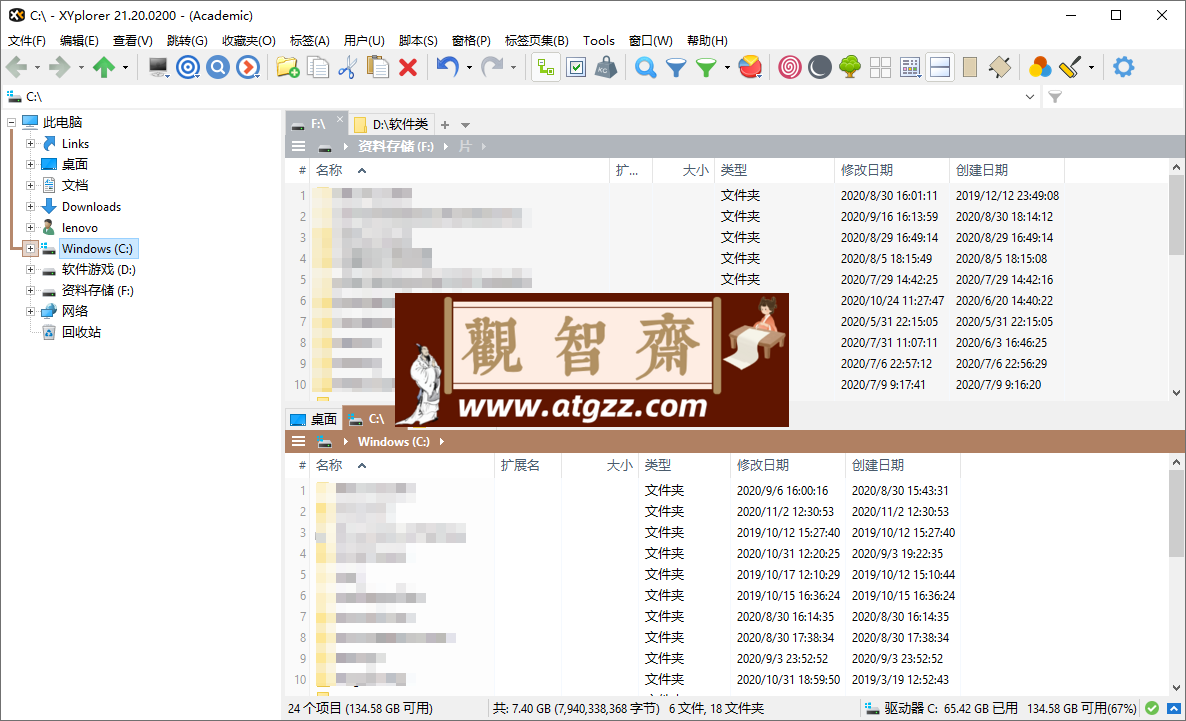Open the Tools menu
Viewport: 1186px width, 721px height.
coord(598,41)
